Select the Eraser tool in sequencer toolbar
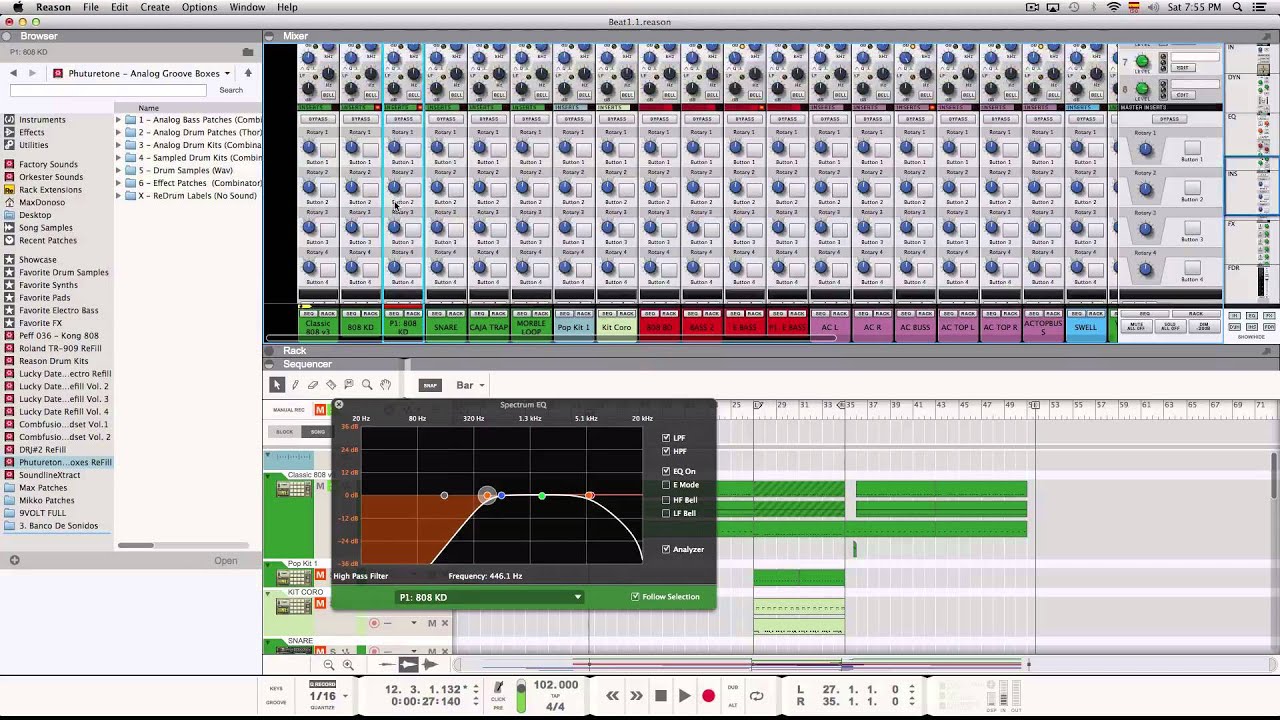 click(x=313, y=385)
